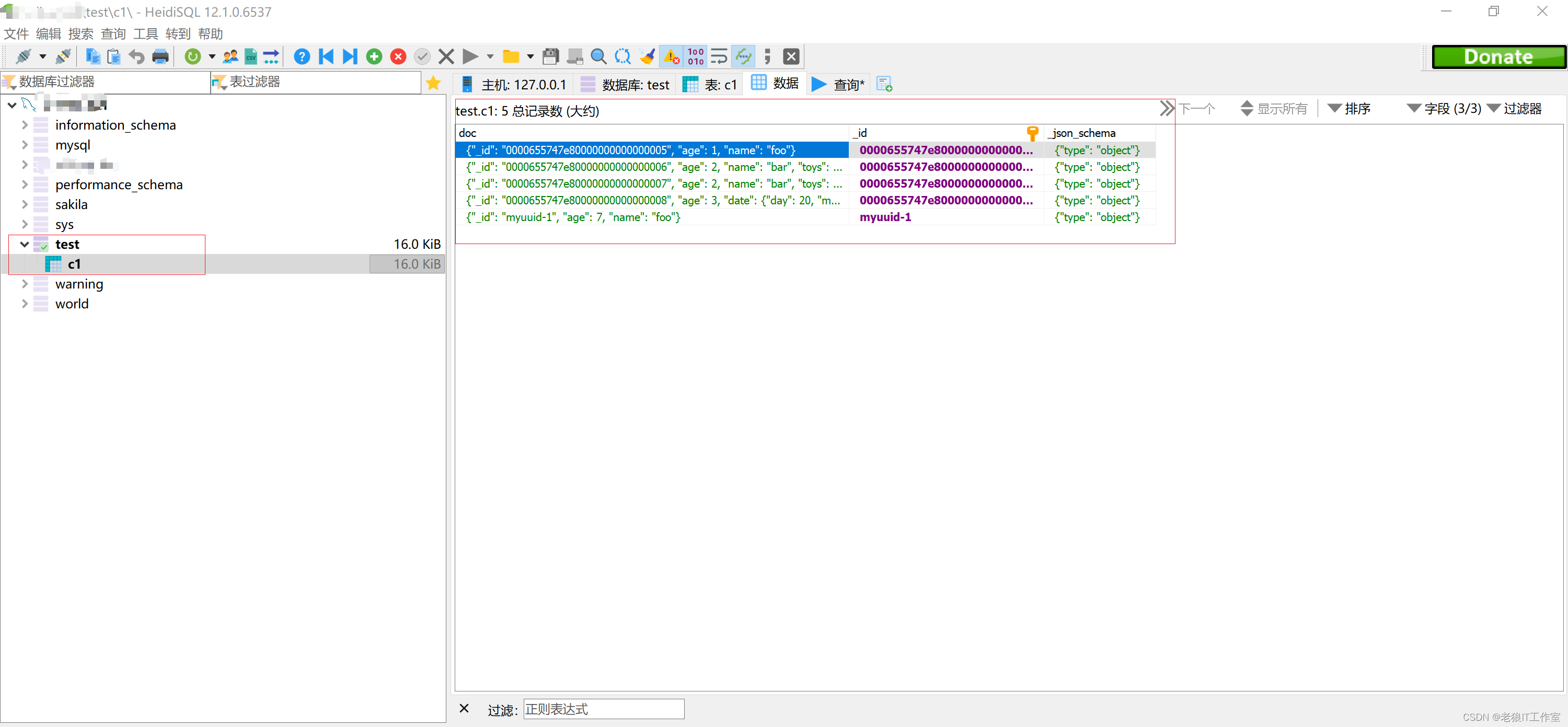Click the 正则表达式 filter input field
Viewport: 1568px width, 727px height.
(x=603, y=709)
